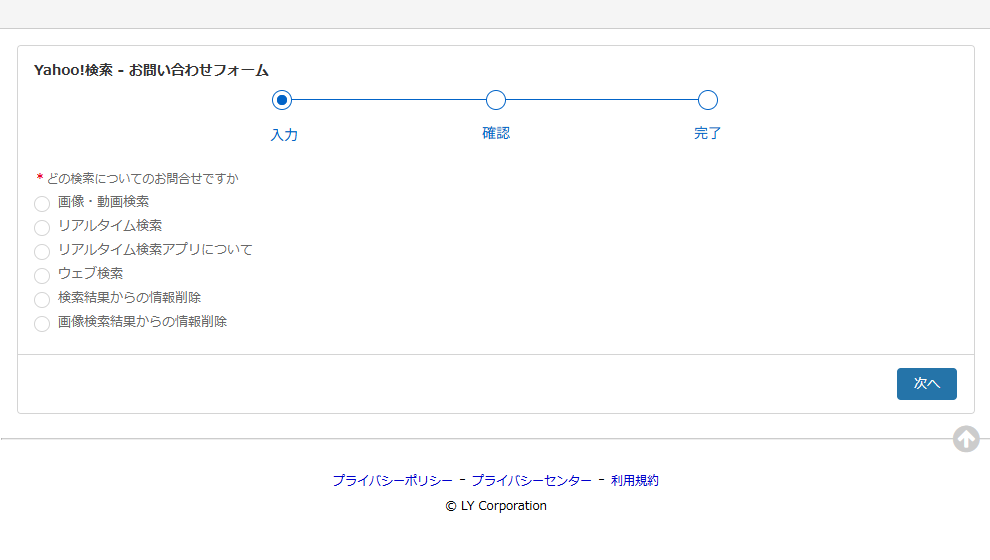Choose 画像検索結果からの情報削除 radio button
Screen dimensions: 990x560
tap(42, 323)
